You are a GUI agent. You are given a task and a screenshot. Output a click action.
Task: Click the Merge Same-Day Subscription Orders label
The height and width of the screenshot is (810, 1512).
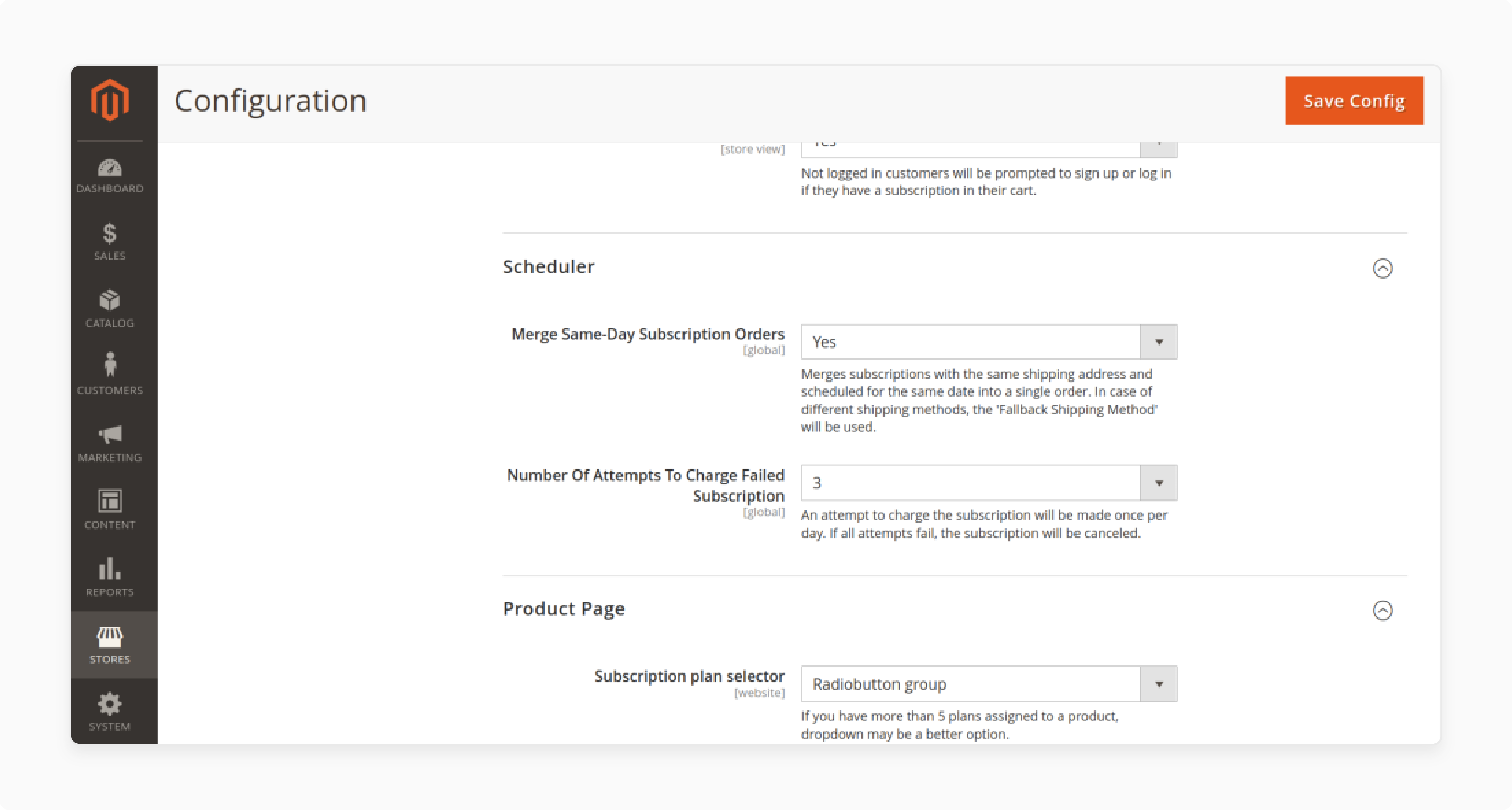coord(648,334)
